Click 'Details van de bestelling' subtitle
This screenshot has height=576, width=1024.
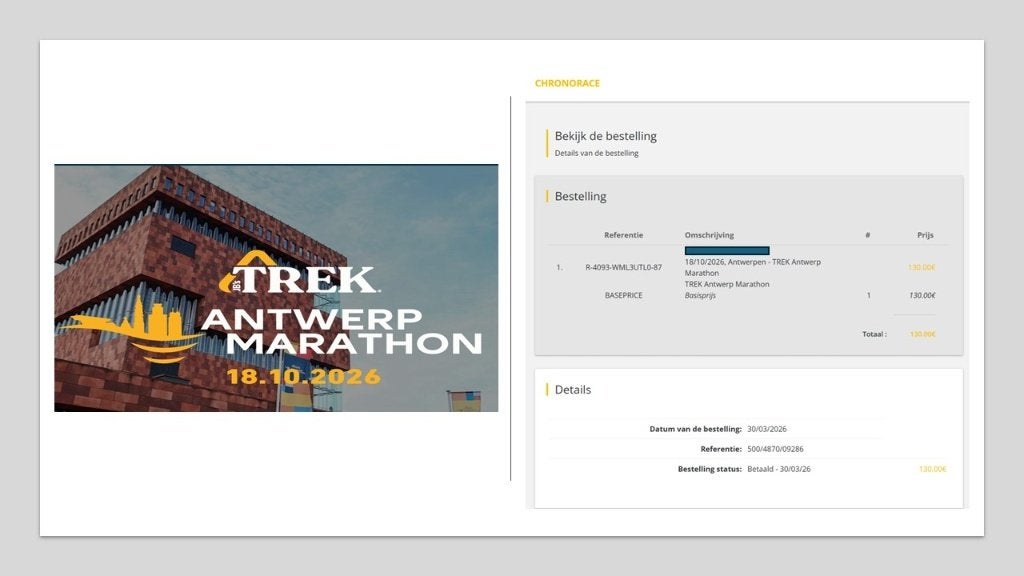(596, 153)
